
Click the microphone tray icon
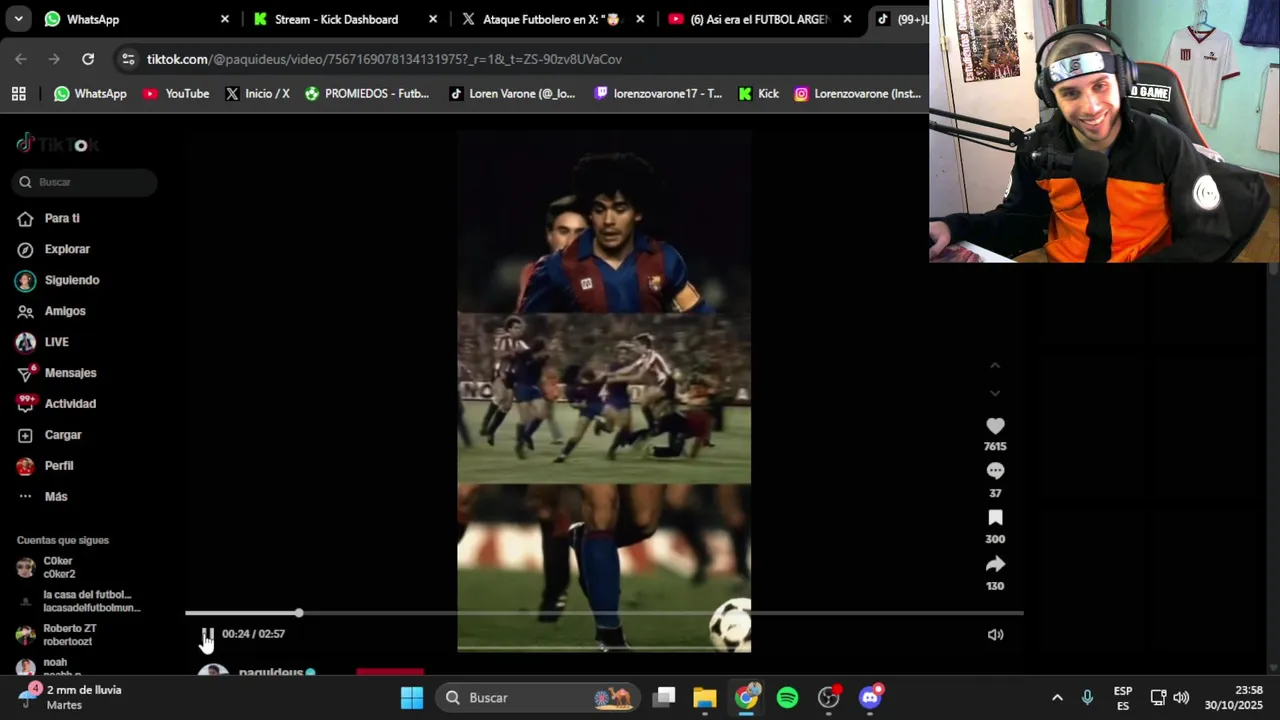tap(1087, 698)
